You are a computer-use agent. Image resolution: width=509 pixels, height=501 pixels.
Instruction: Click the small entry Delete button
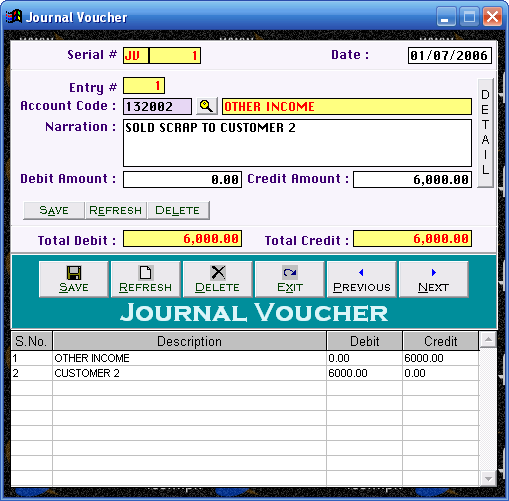point(178,210)
